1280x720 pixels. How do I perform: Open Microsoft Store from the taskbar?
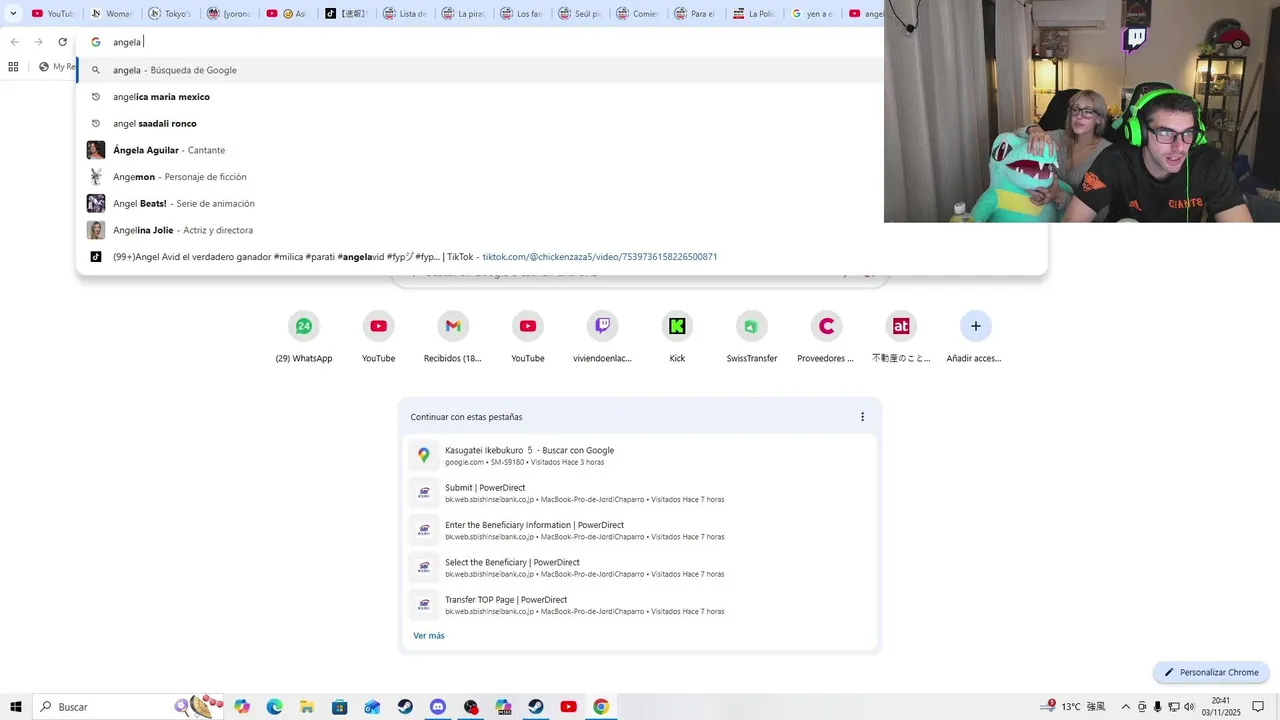pyautogui.click(x=340, y=707)
